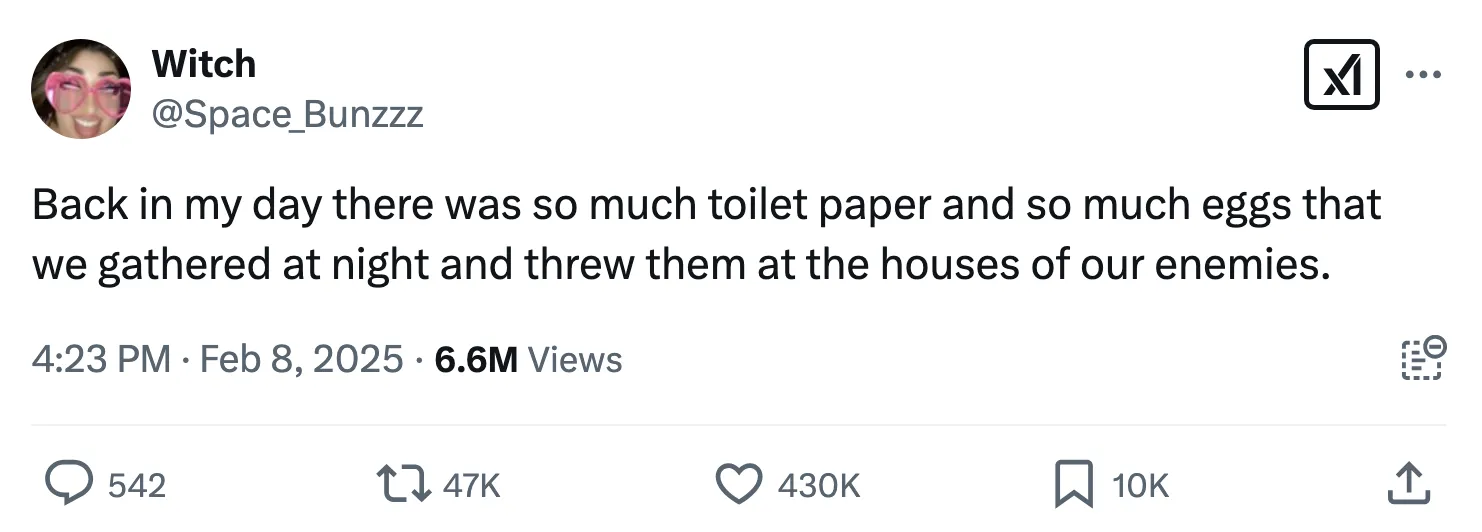
Task: Click the 10K bookmarks count
Action: click(x=1140, y=486)
